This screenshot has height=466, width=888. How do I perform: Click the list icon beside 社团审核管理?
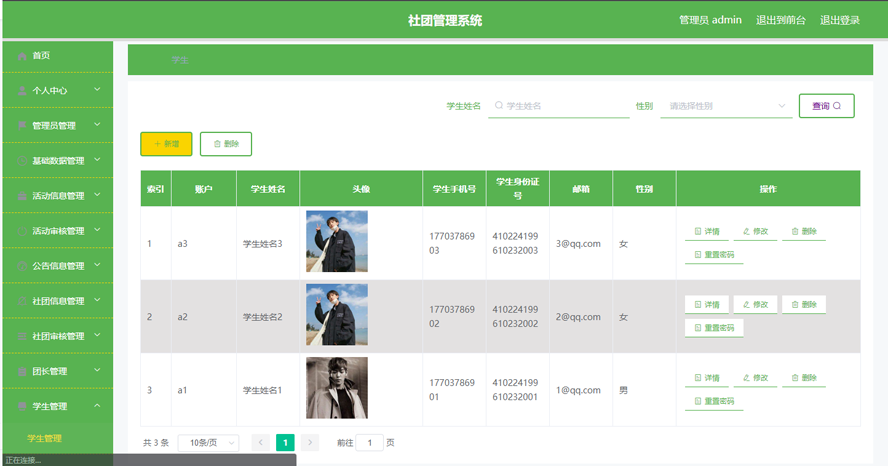click(x=22, y=336)
